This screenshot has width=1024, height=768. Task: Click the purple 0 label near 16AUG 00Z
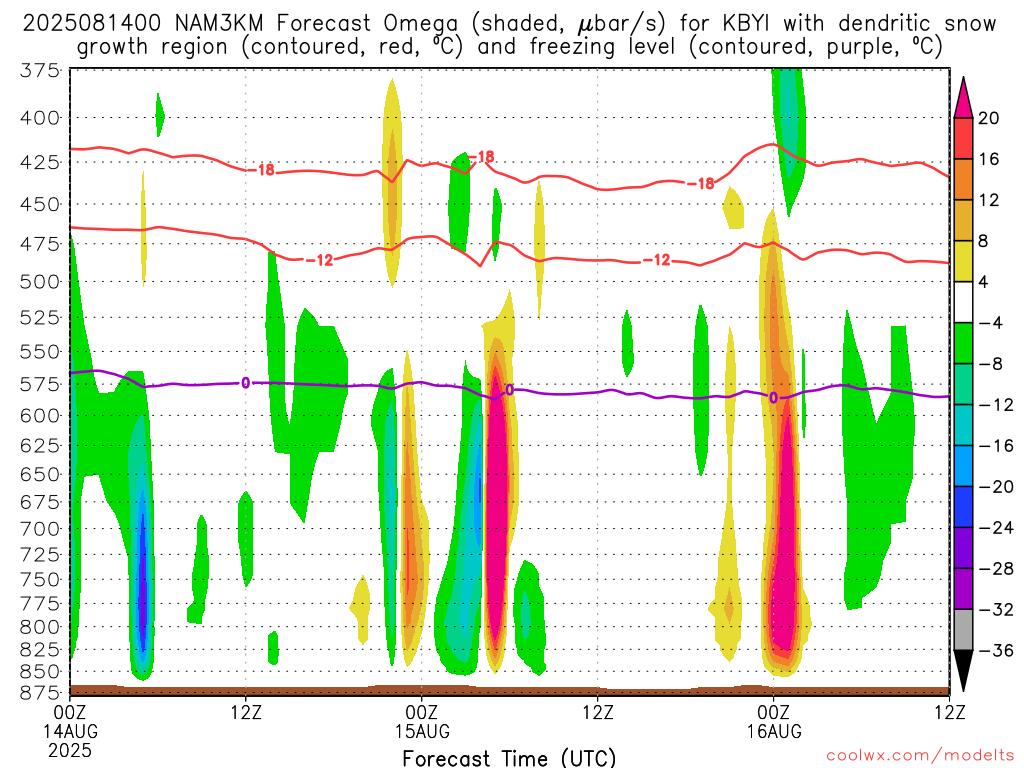pyautogui.click(x=773, y=398)
